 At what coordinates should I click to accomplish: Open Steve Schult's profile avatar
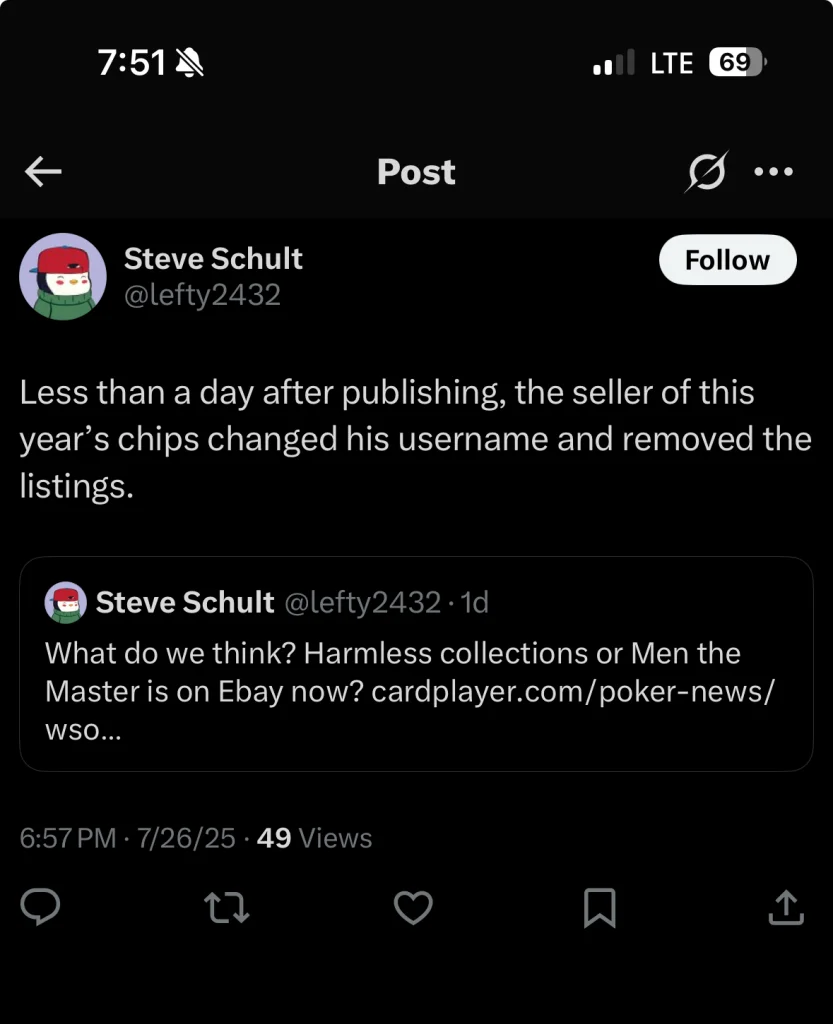click(63, 277)
